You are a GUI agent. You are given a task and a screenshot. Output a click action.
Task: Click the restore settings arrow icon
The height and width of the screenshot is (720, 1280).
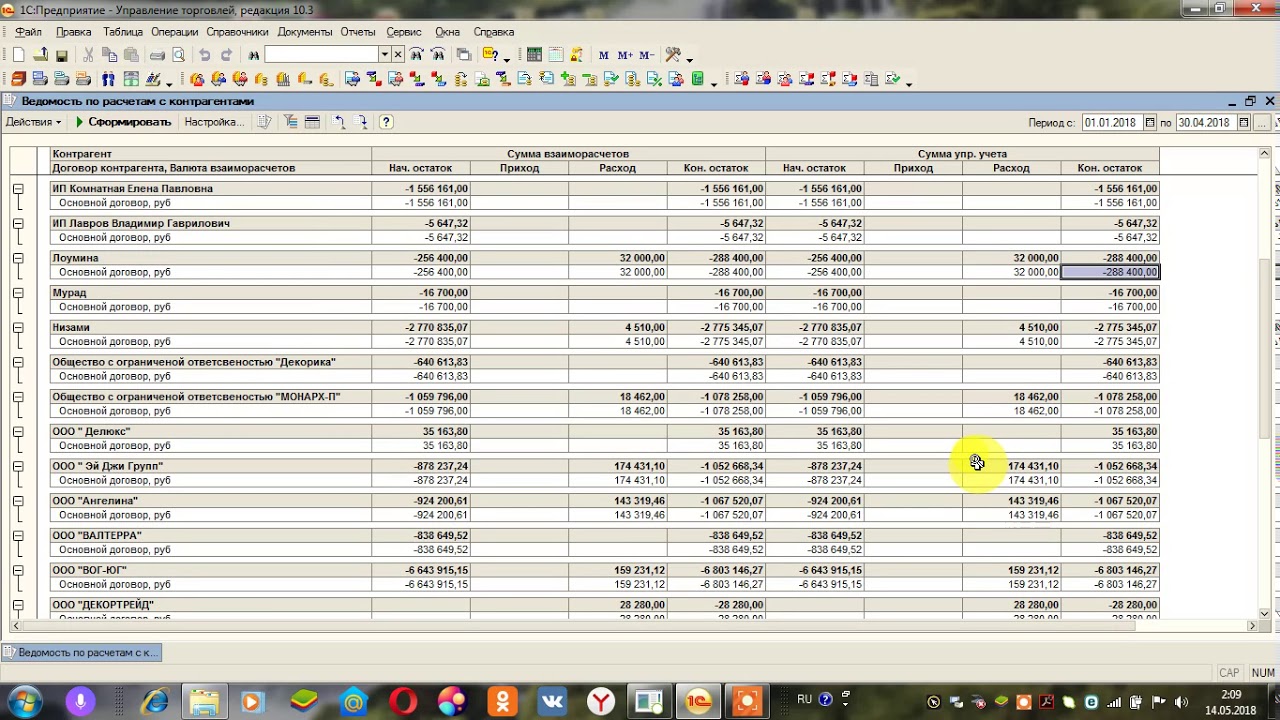pyautogui.click(x=339, y=122)
